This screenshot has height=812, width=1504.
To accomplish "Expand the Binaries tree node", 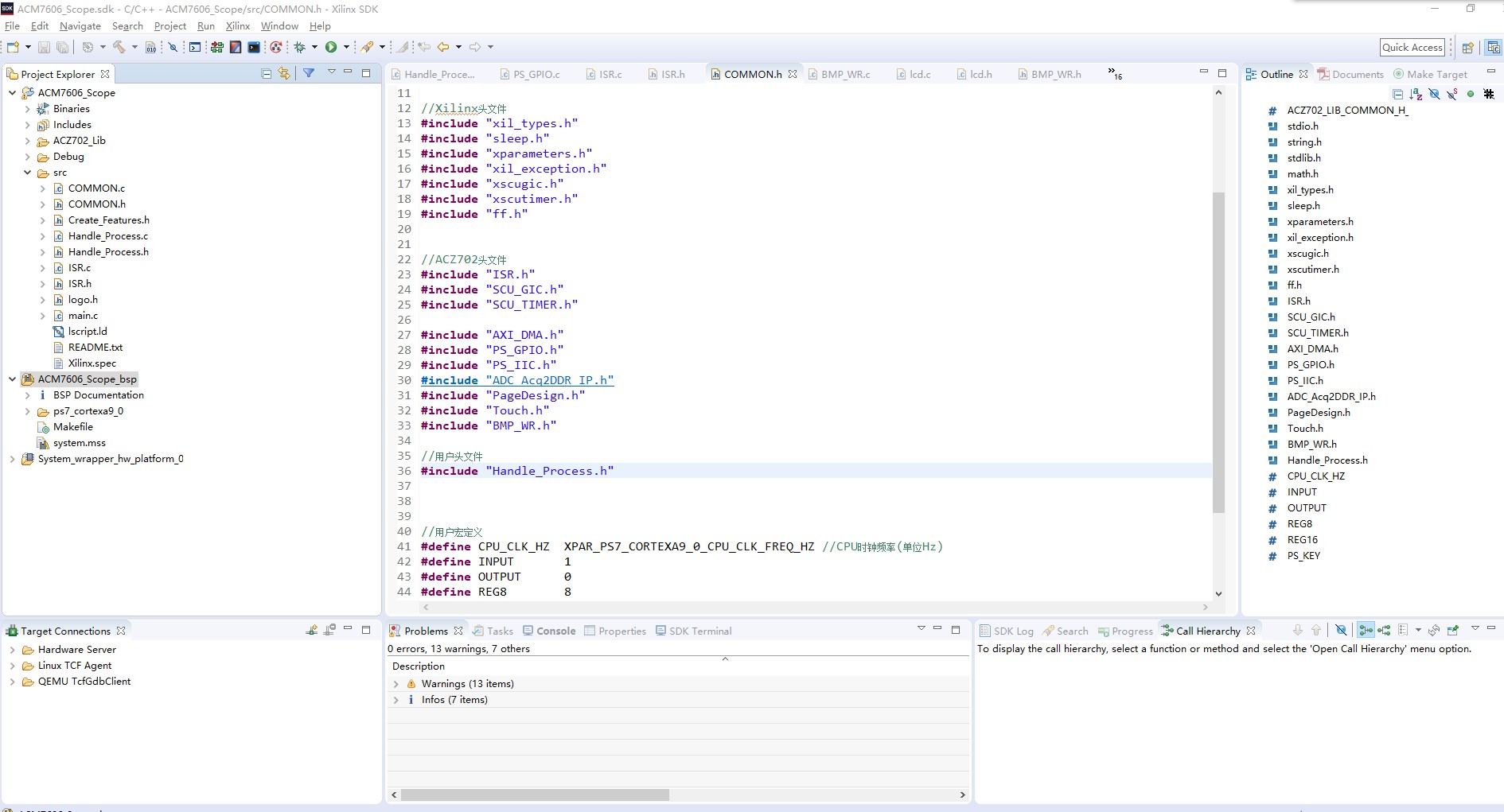I will pos(28,109).
